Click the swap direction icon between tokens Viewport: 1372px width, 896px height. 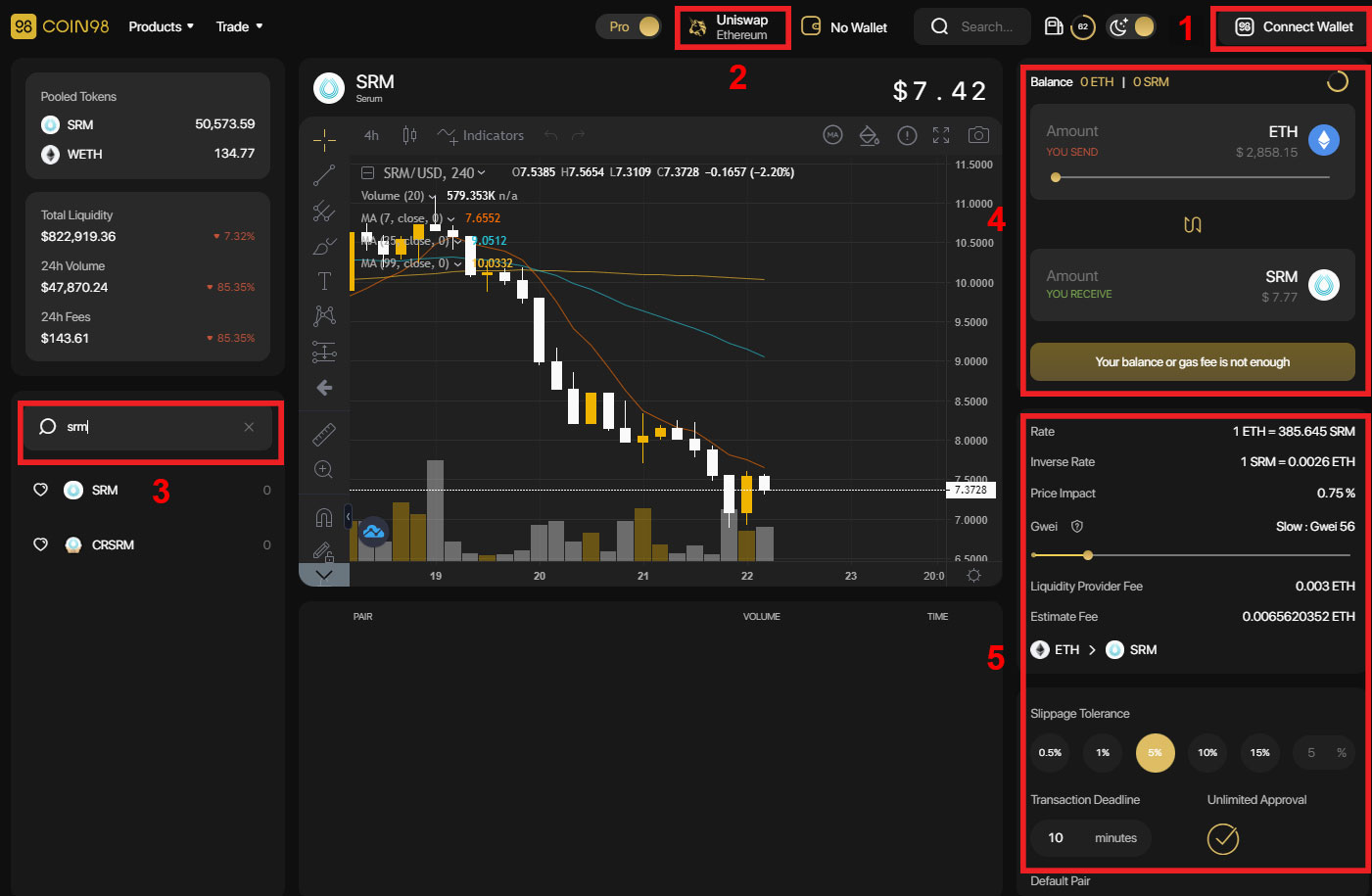point(1192,225)
